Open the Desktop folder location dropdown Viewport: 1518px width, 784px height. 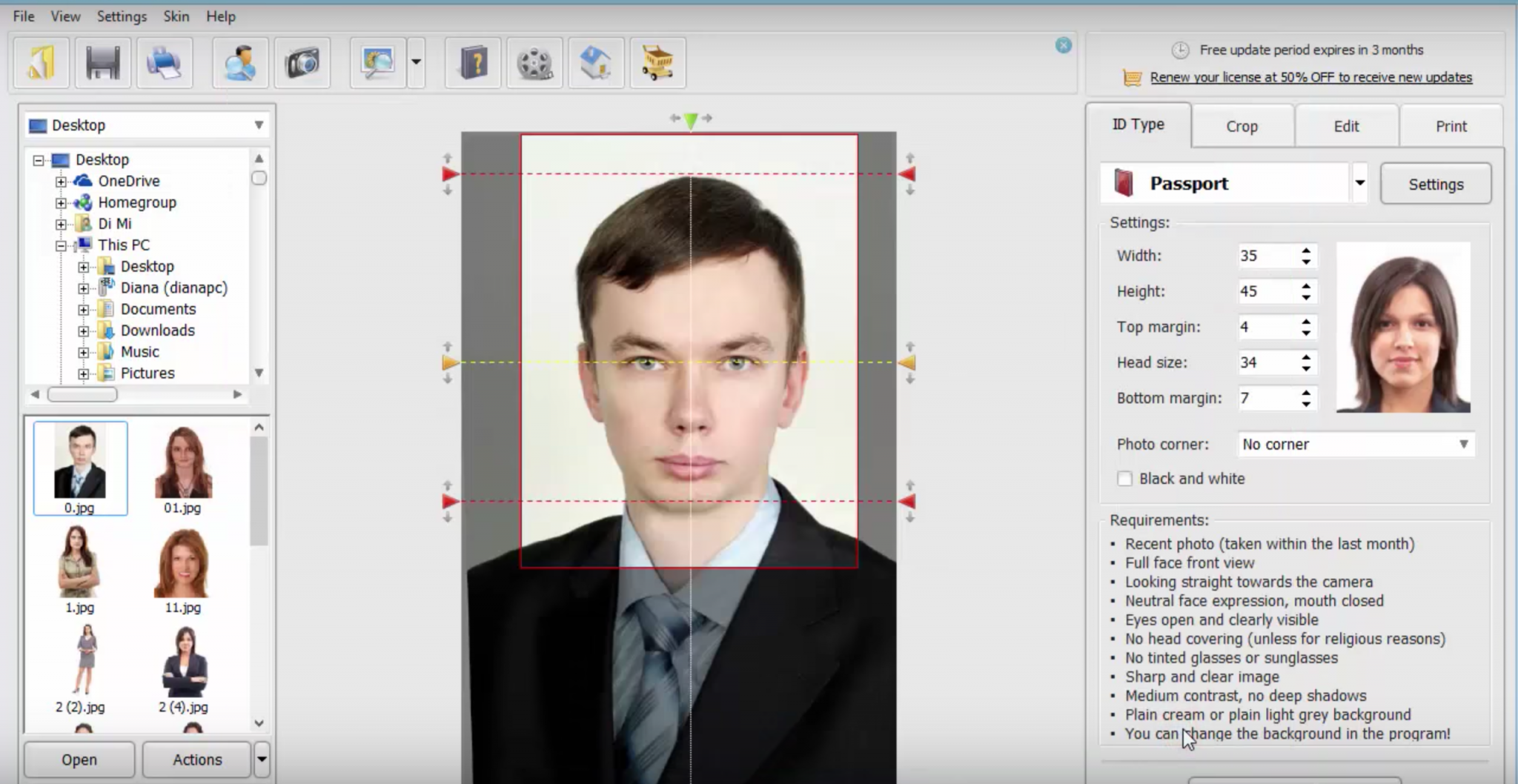tap(259, 125)
